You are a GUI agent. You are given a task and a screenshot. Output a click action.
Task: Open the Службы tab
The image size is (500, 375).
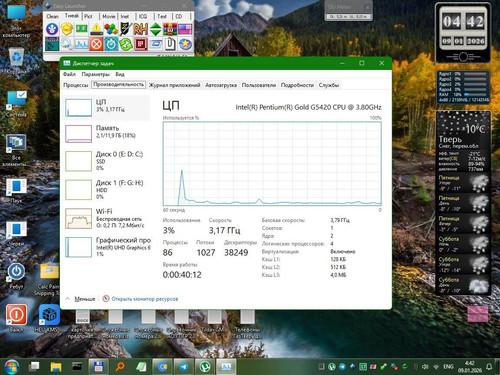(x=329, y=85)
